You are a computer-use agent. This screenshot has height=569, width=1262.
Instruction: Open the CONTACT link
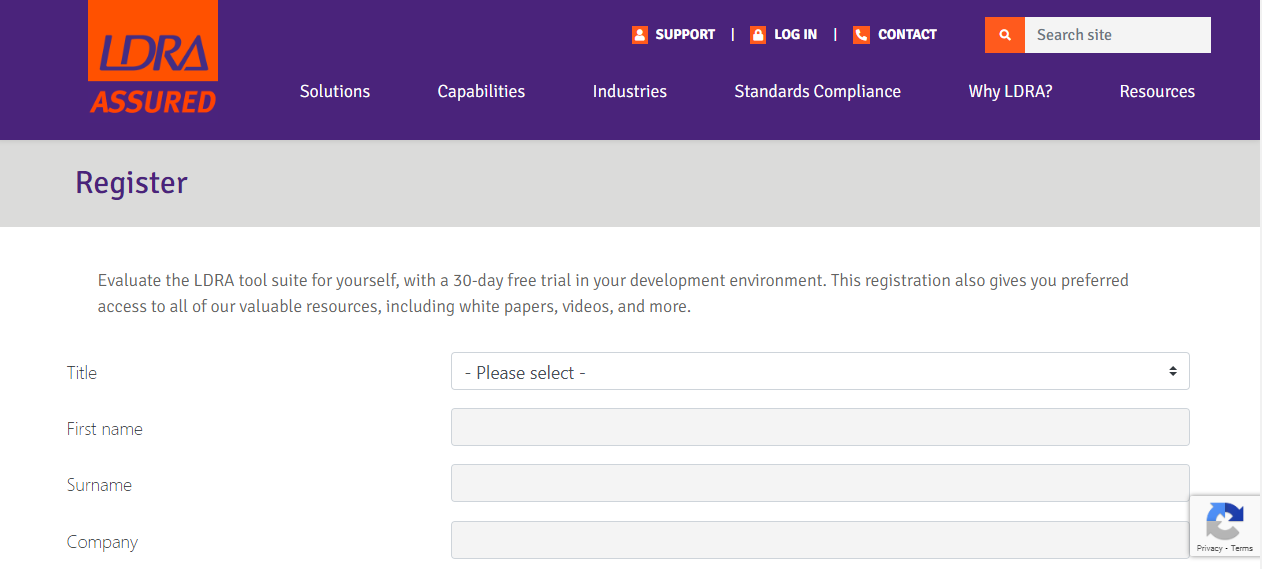point(907,35)
